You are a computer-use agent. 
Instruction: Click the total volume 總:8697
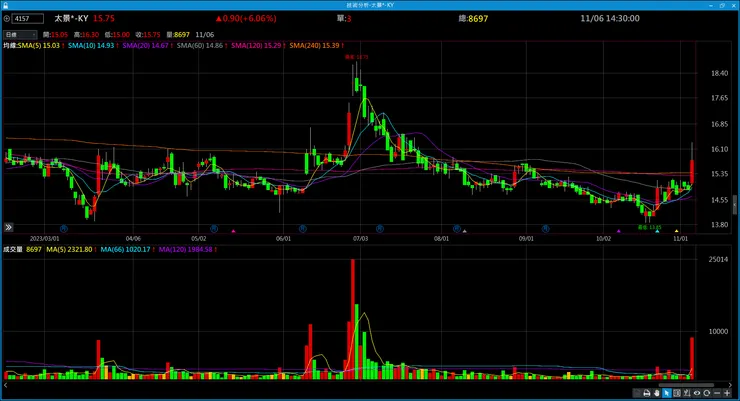click(x=473, y=18)
